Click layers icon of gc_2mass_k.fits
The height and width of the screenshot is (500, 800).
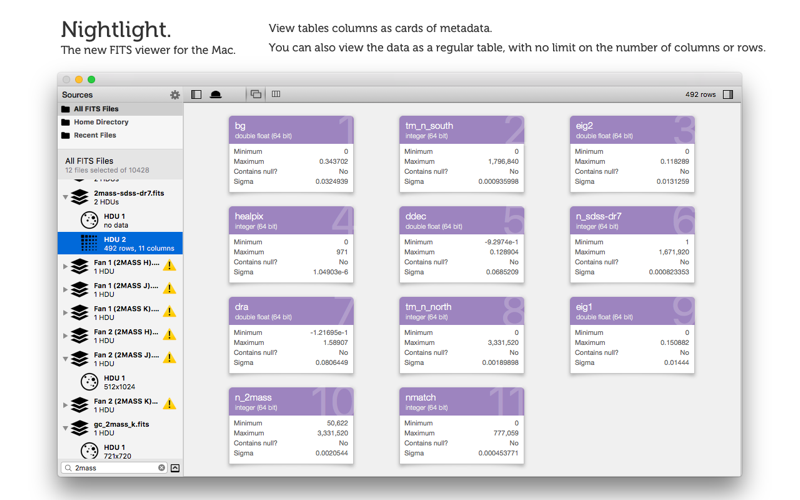click(80, 428)
